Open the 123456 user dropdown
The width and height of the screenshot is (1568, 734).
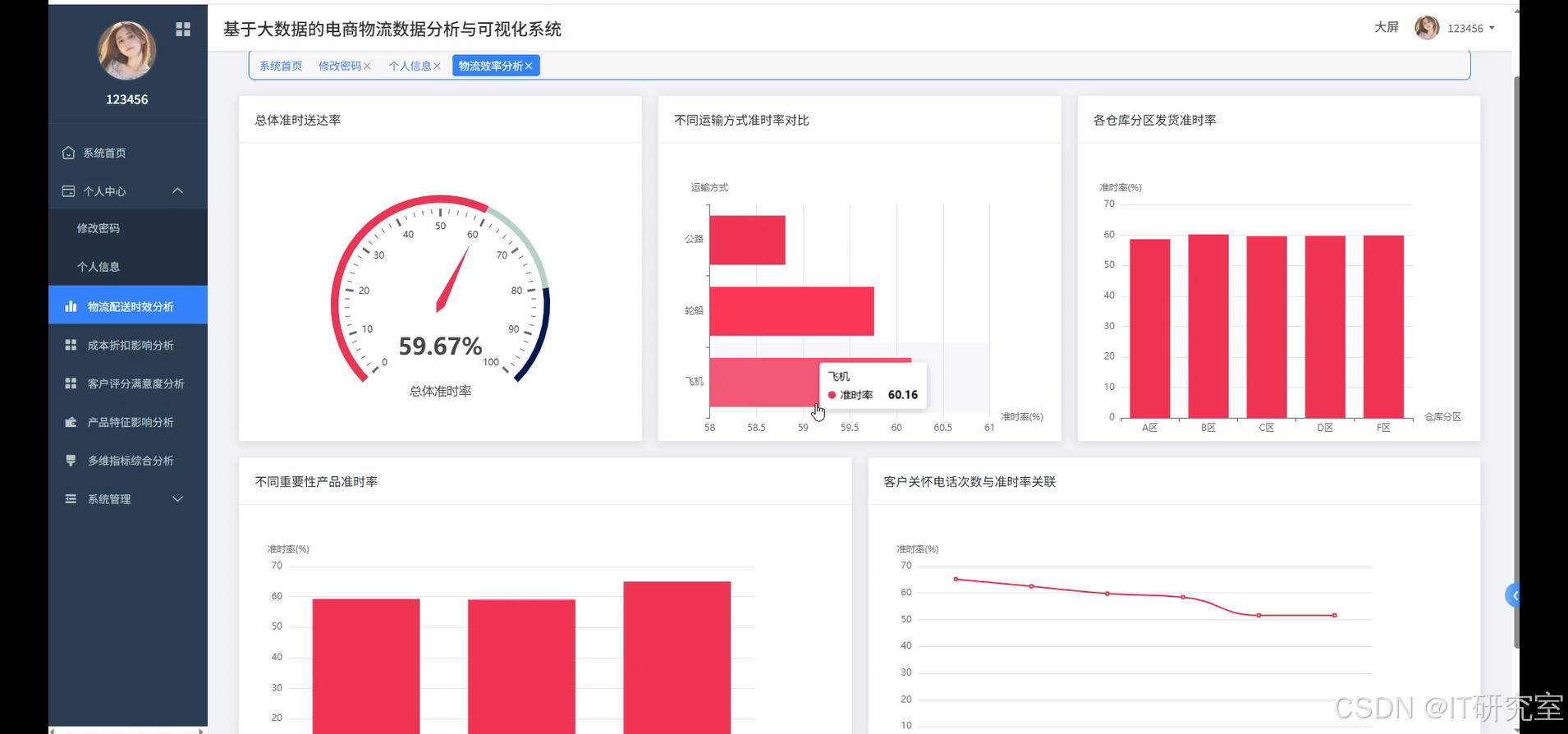click(x=1470, y=28)
